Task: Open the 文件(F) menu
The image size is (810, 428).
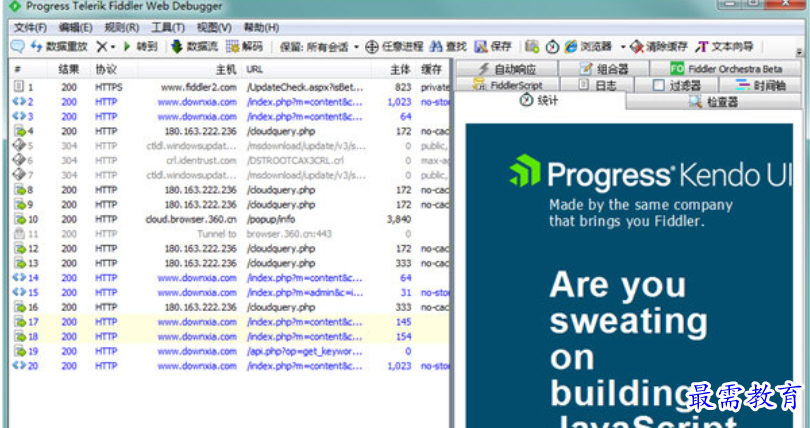Action: pos(30,27)
